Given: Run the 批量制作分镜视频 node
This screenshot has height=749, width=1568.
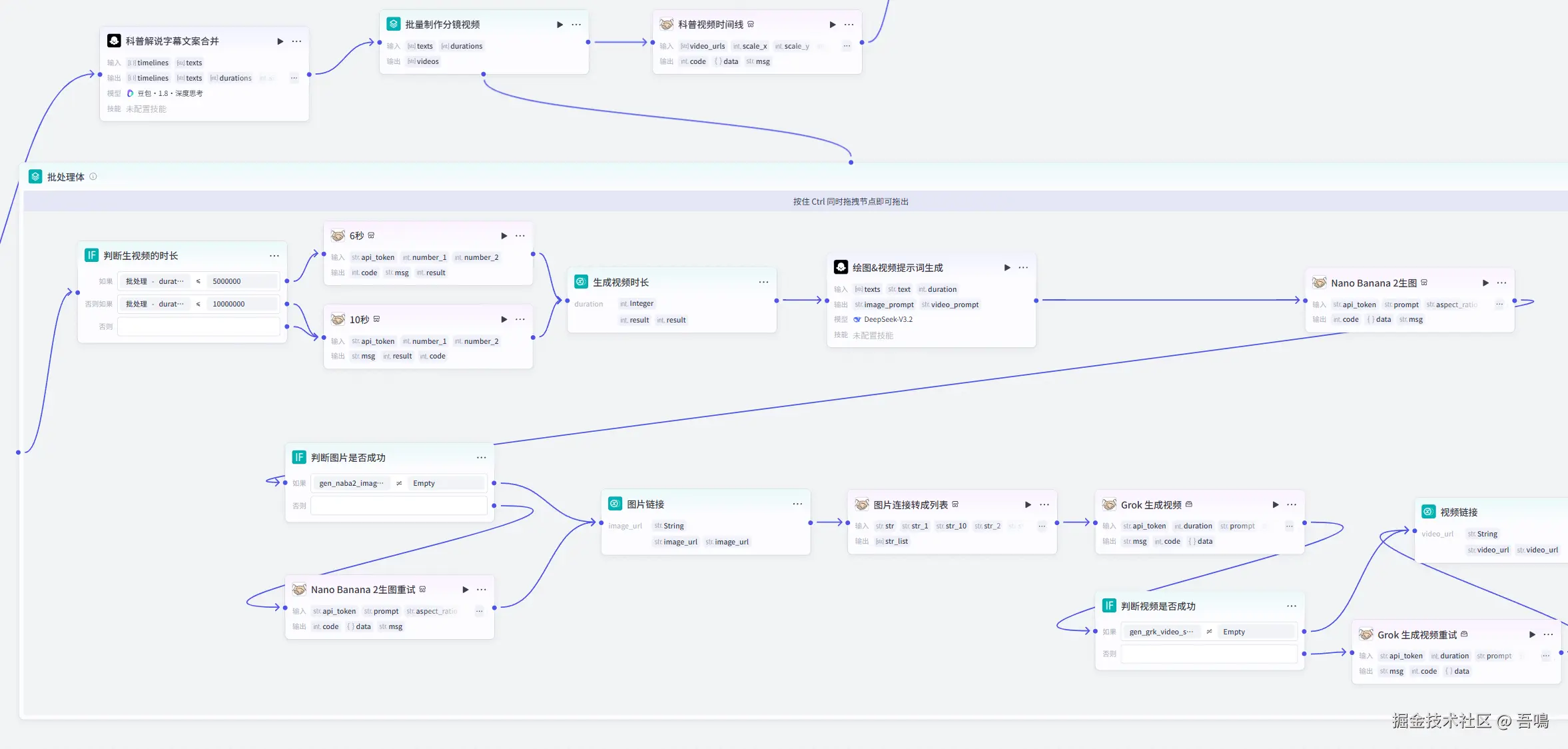Looking at the screenshot, I should click(560, 25).
